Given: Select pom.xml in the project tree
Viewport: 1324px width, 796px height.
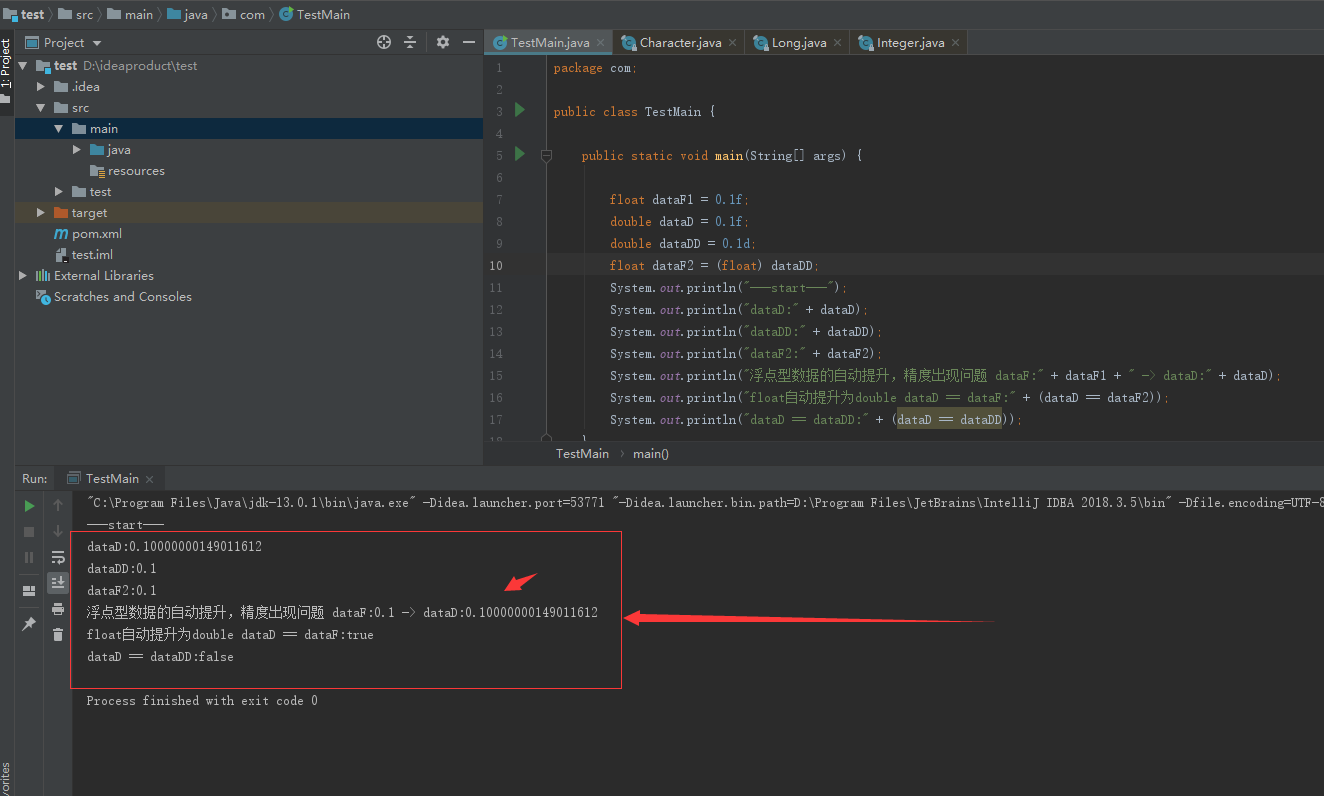Looking at the screenshot, I should 96,234.
